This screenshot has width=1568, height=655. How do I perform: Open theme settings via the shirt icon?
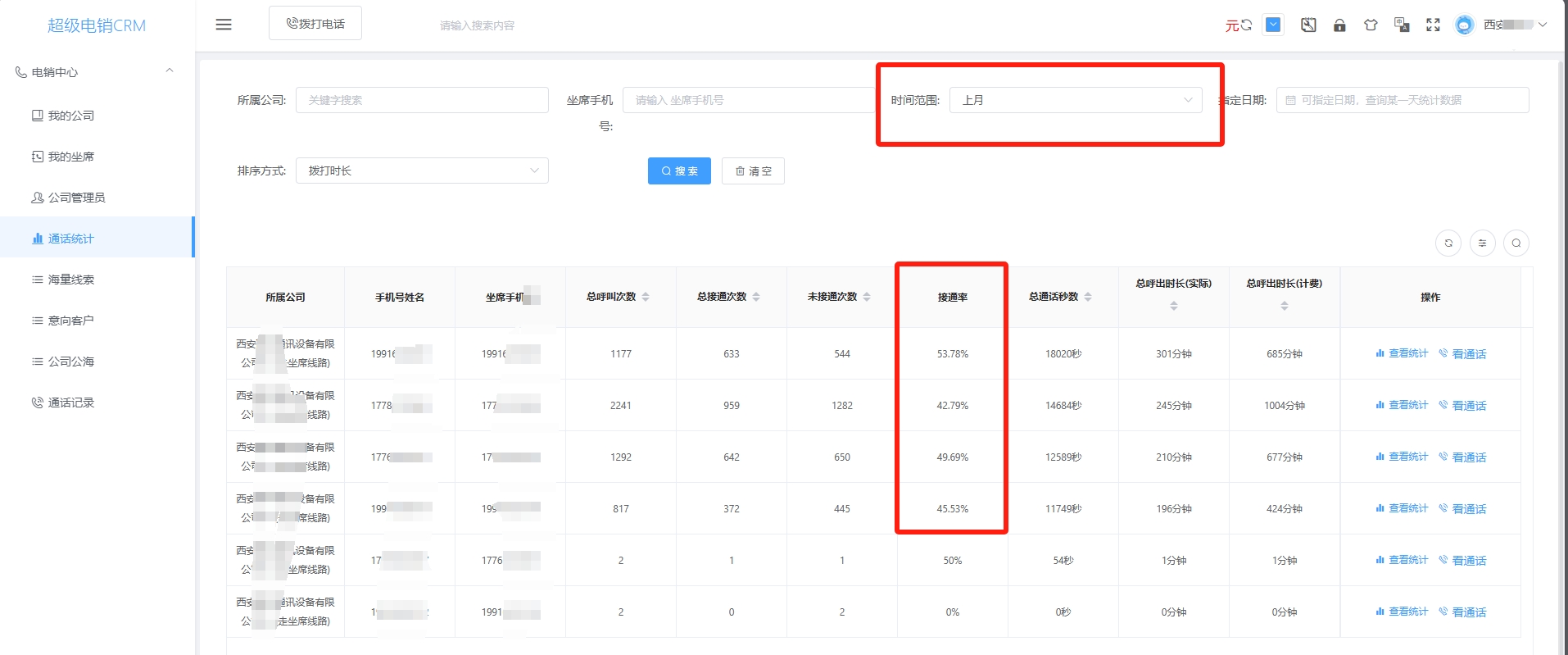[1371, 25]
